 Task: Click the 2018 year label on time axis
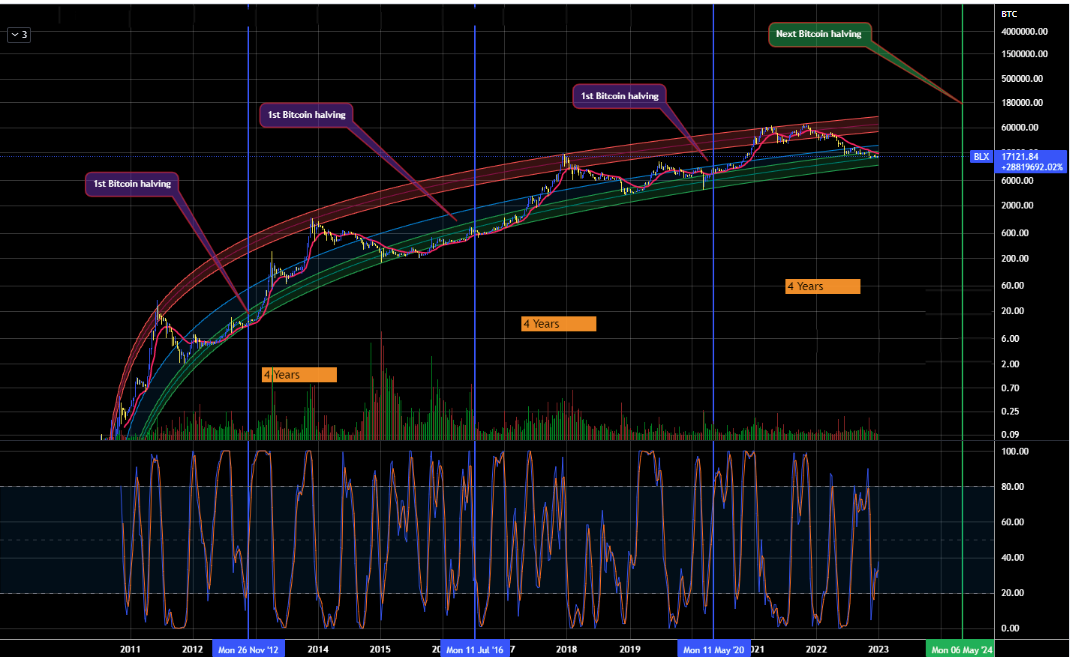[567, 650]
